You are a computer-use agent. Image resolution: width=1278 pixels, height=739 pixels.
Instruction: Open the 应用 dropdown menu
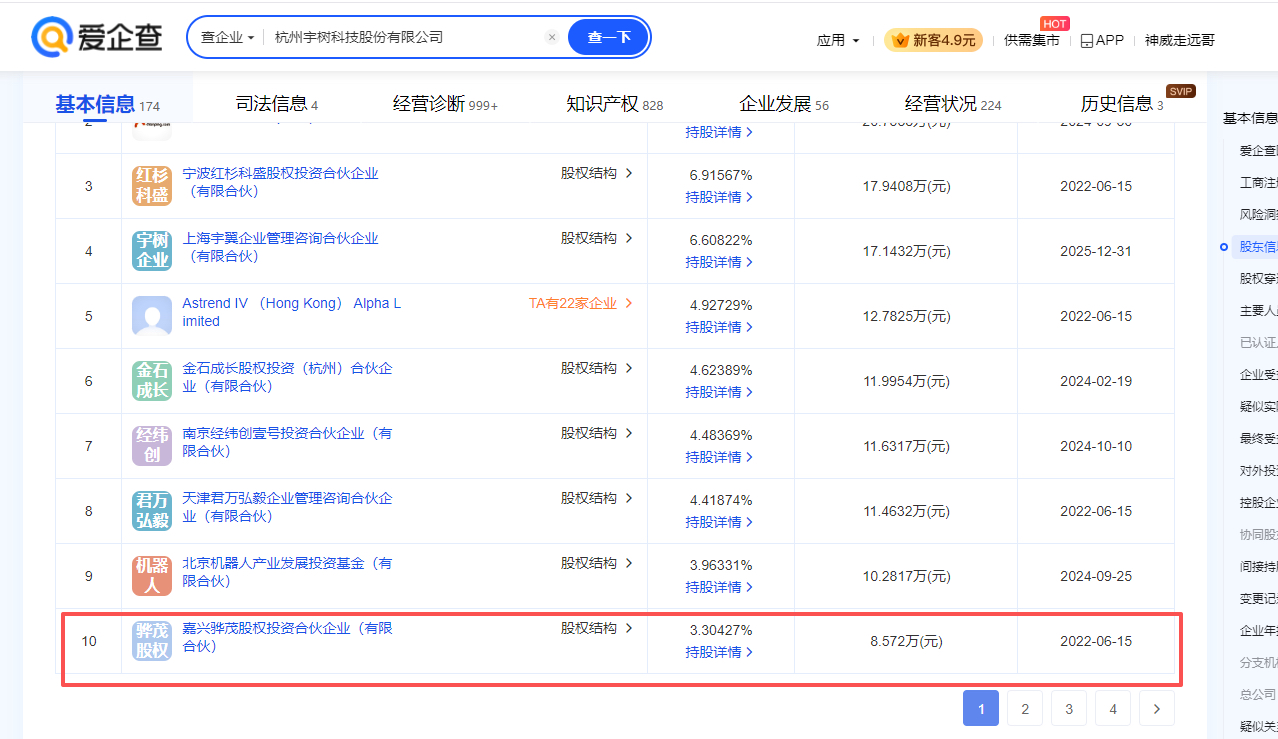click(838, 40)
